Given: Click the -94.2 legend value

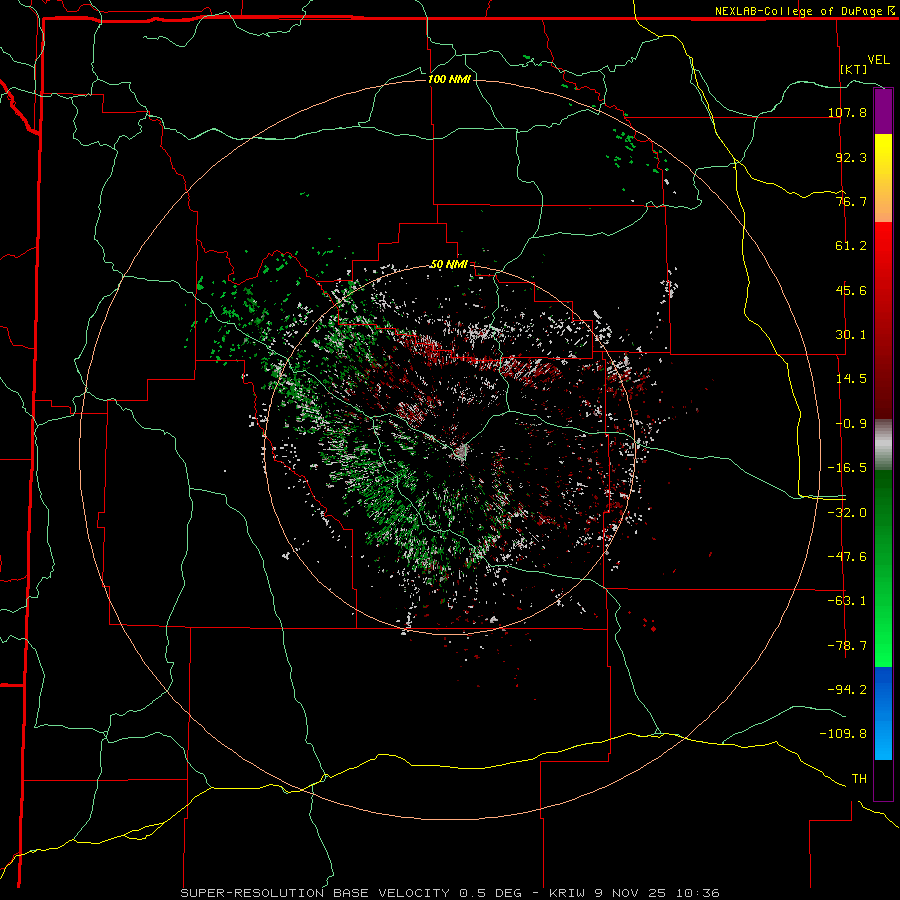Looking at the screenshot, I should coord(847,690).
